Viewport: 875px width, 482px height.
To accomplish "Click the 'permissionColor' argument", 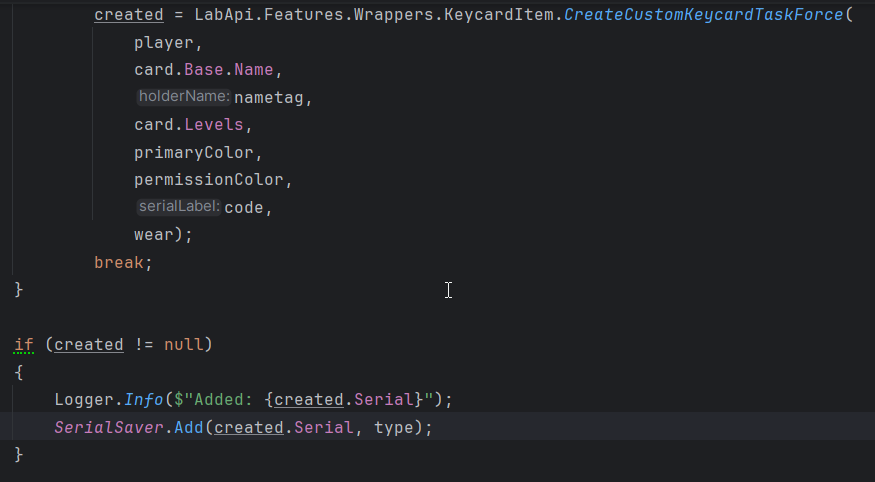I will (x=209, y=180).
